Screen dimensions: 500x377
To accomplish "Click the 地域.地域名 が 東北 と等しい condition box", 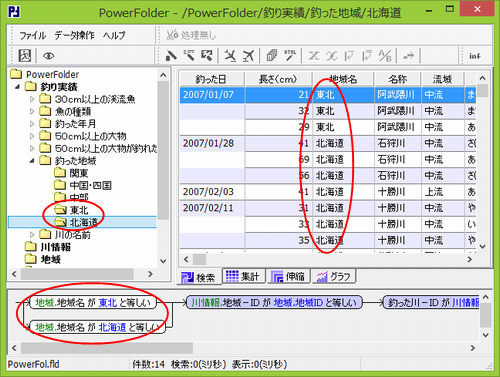I will 93,303.
